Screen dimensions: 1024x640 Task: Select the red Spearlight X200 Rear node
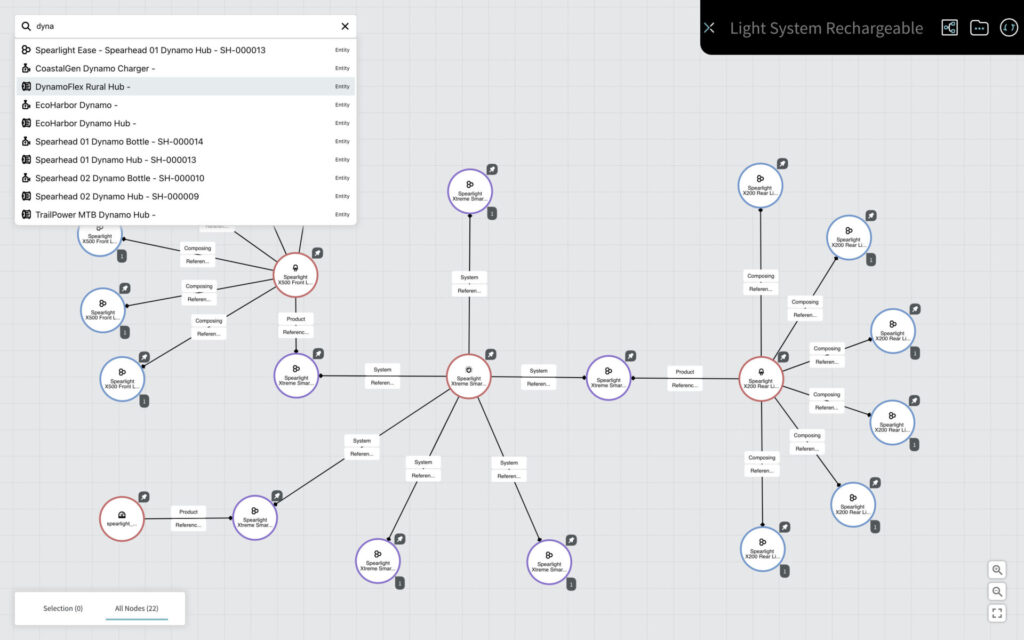(761, 379)
